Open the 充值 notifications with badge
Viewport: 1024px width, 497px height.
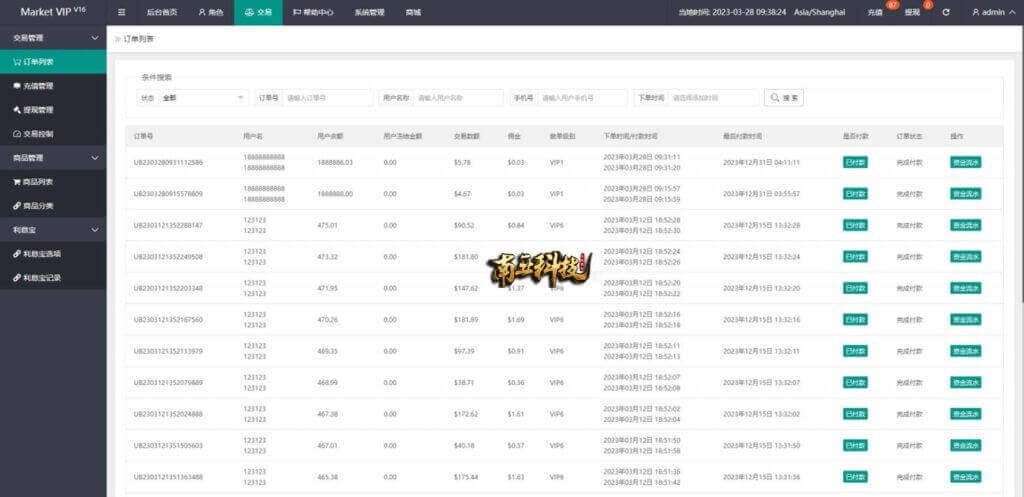point(875,12)
